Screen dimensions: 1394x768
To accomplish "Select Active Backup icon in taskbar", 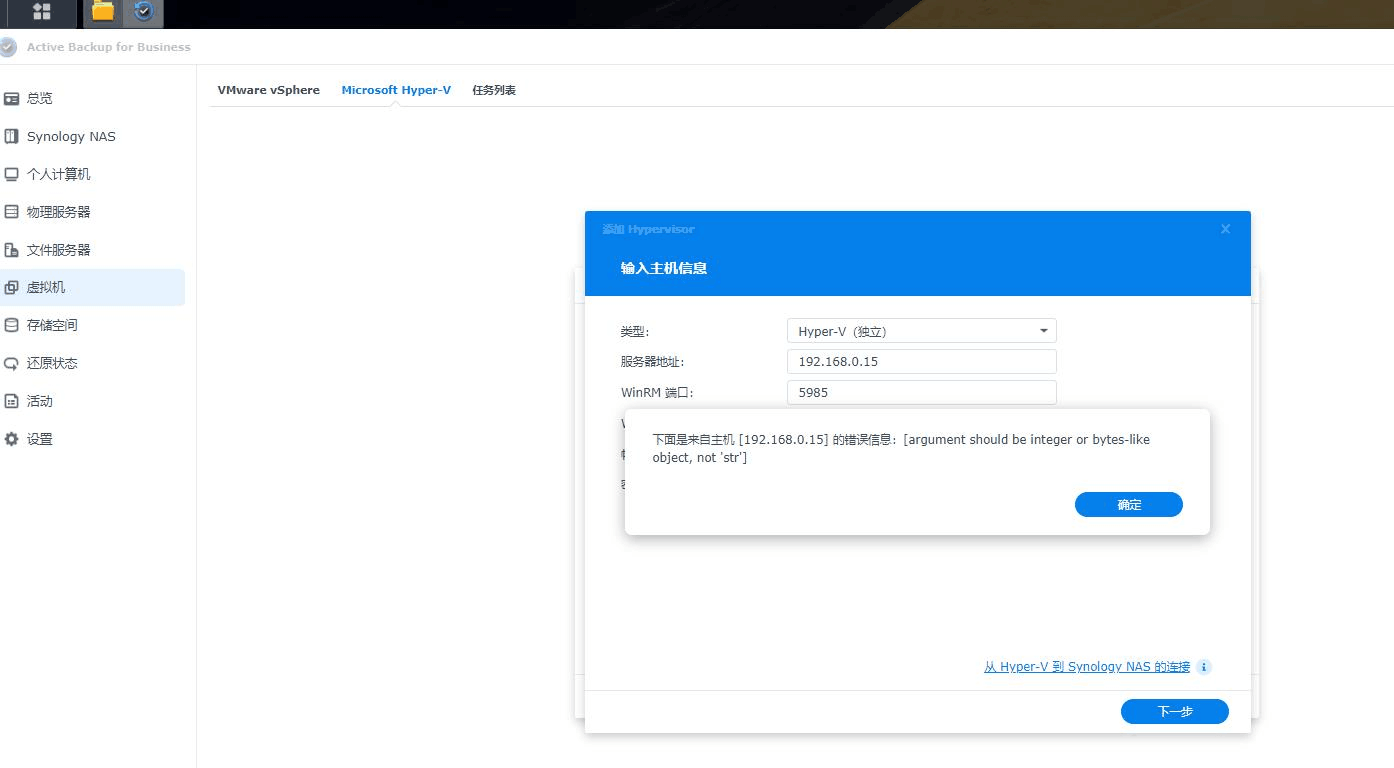I will pyautogui.click(x=143, y=11).
